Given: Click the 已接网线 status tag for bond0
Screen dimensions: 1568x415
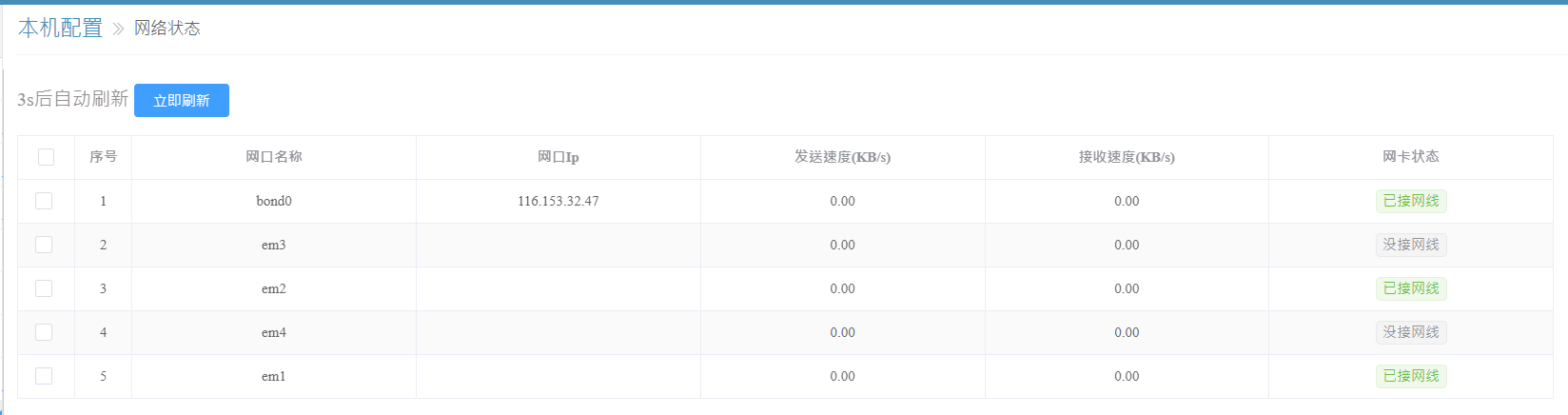Looking at the screenshot, I should 1410,201.
